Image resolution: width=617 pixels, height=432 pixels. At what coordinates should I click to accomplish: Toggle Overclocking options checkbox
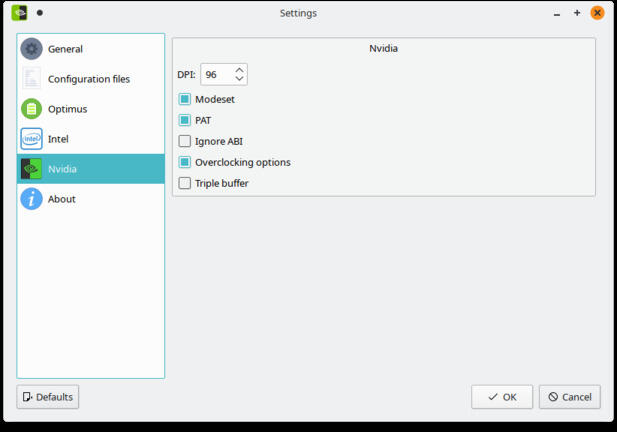pyautogui.click(x=185, y=162)
